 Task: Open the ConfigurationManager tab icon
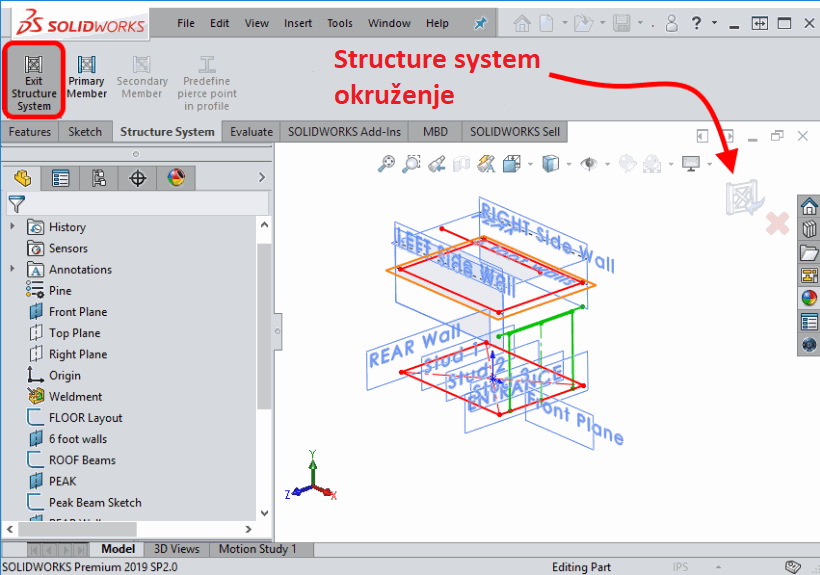99,178
